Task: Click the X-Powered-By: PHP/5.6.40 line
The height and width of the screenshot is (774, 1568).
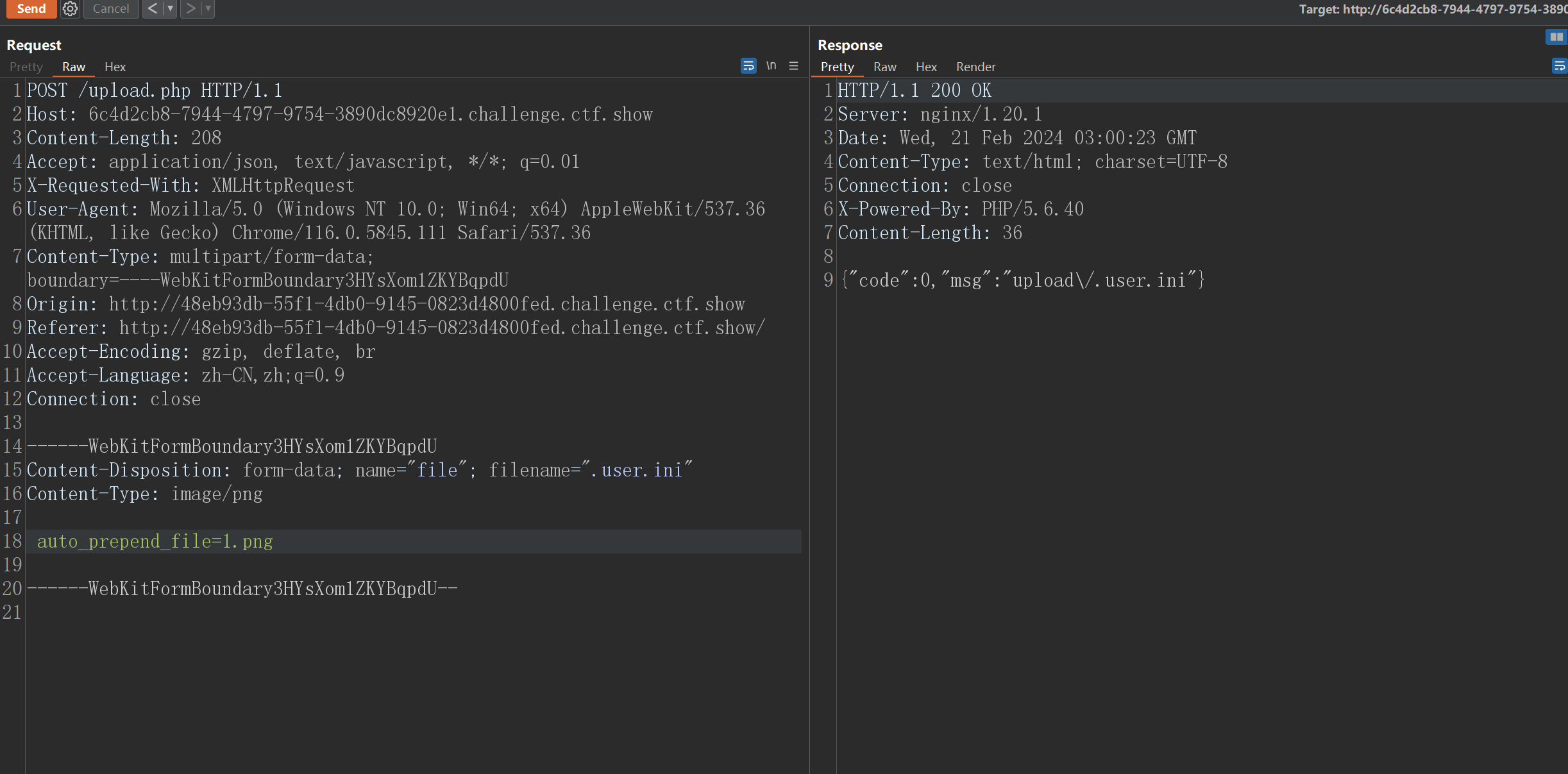Action: click(x=961, y=209)
